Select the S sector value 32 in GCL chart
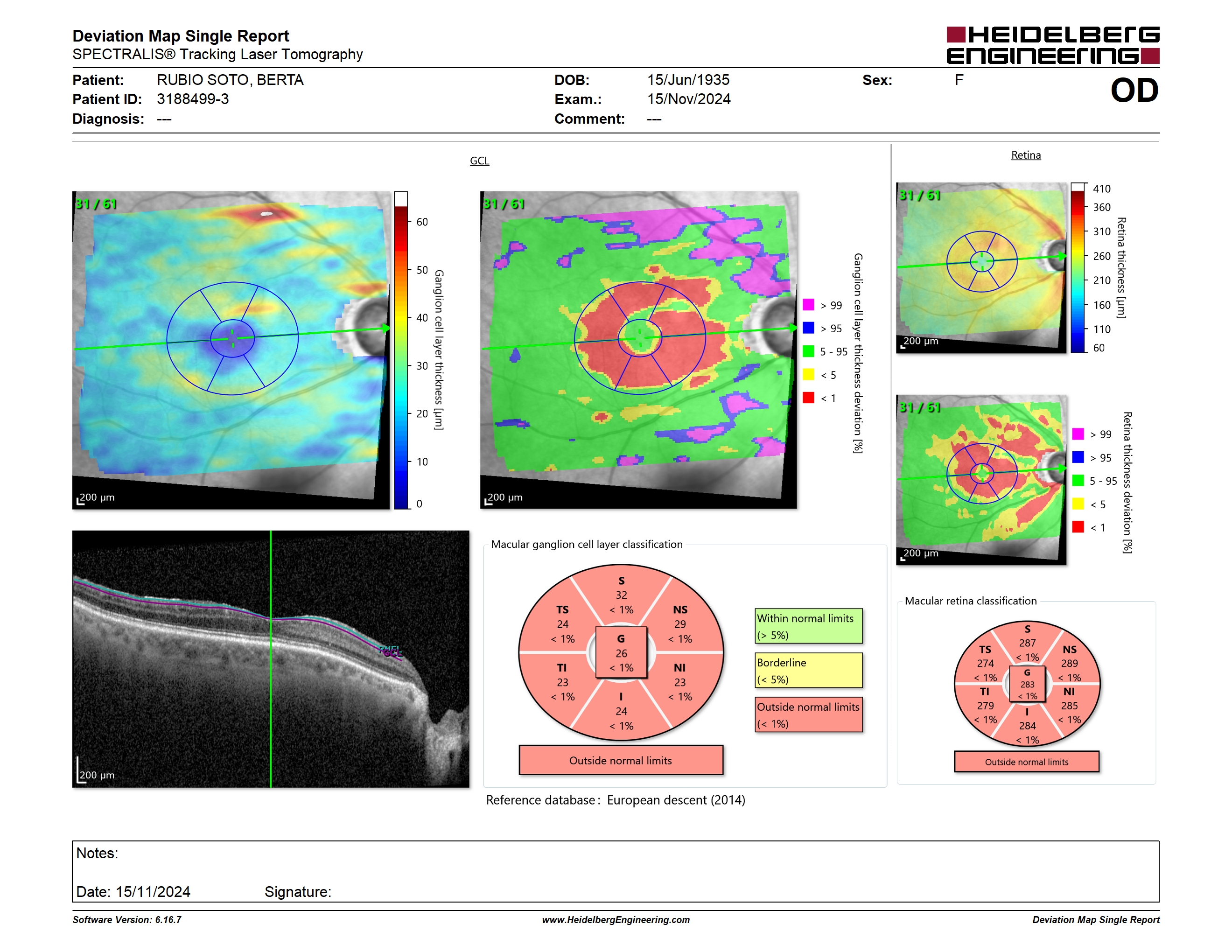1232x952 pixels. click(x=621, y=595)
